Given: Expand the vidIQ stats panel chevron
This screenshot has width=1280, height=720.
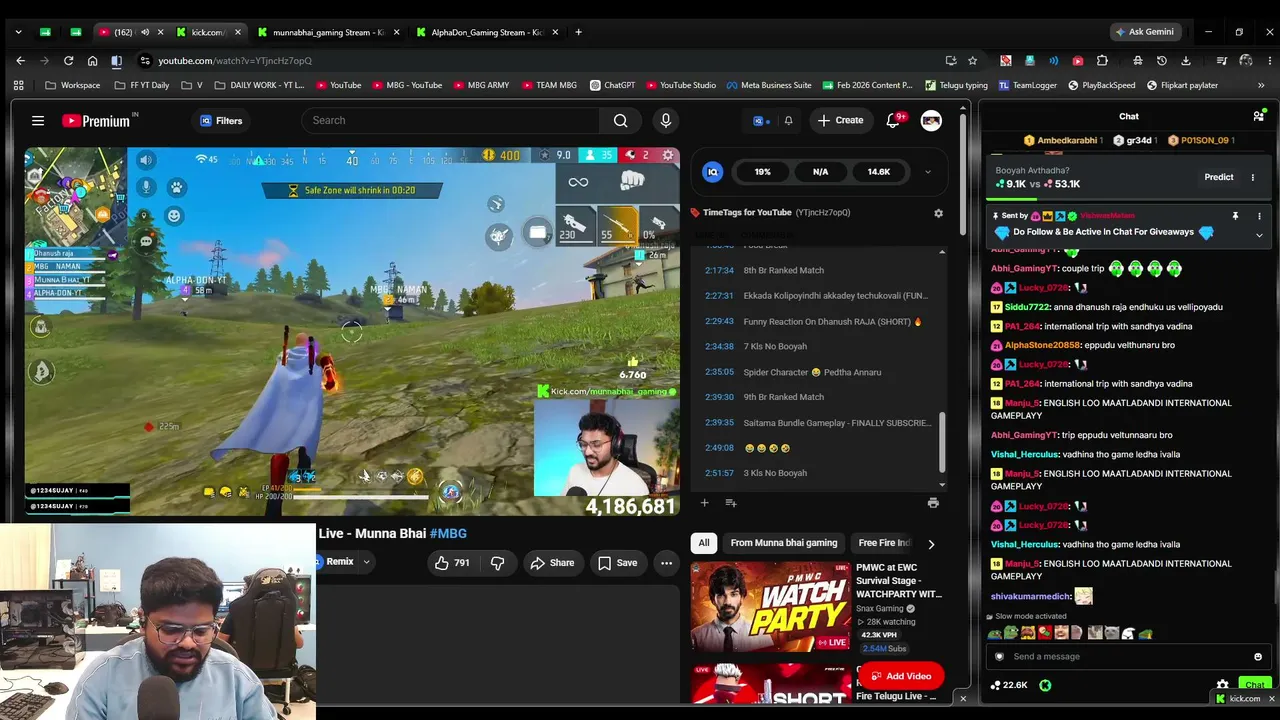Looking at the screenshot, I should (927, 172).
